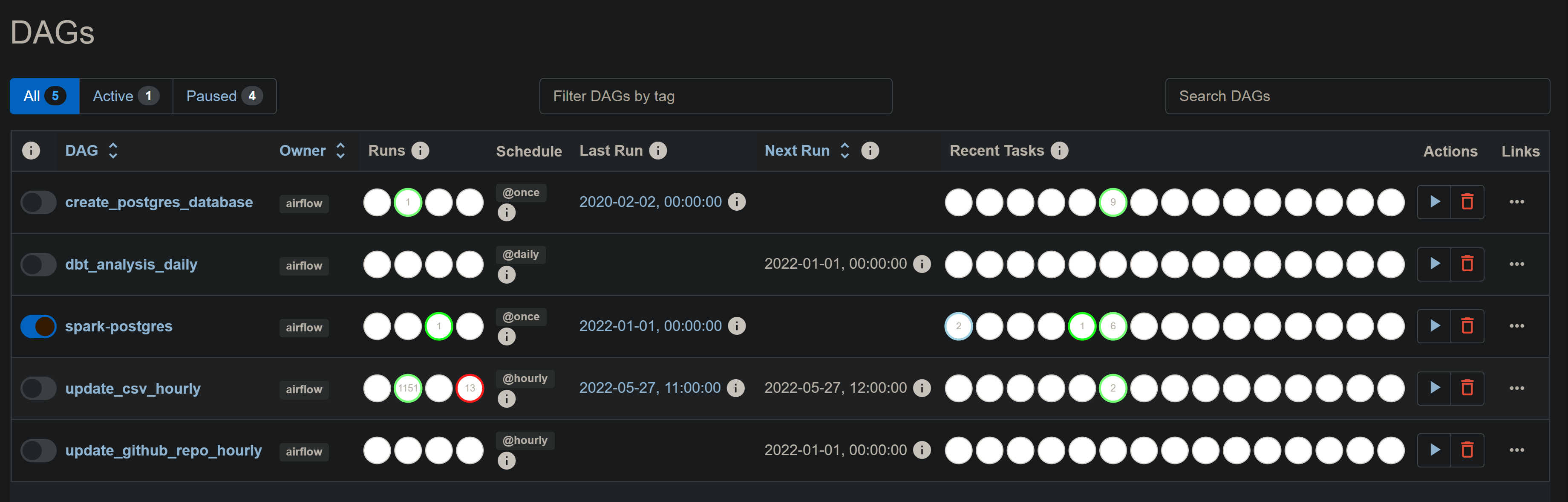
Task: Click the info icon next to the spark-postgres last run date
Action: click(x=737, y=326)
